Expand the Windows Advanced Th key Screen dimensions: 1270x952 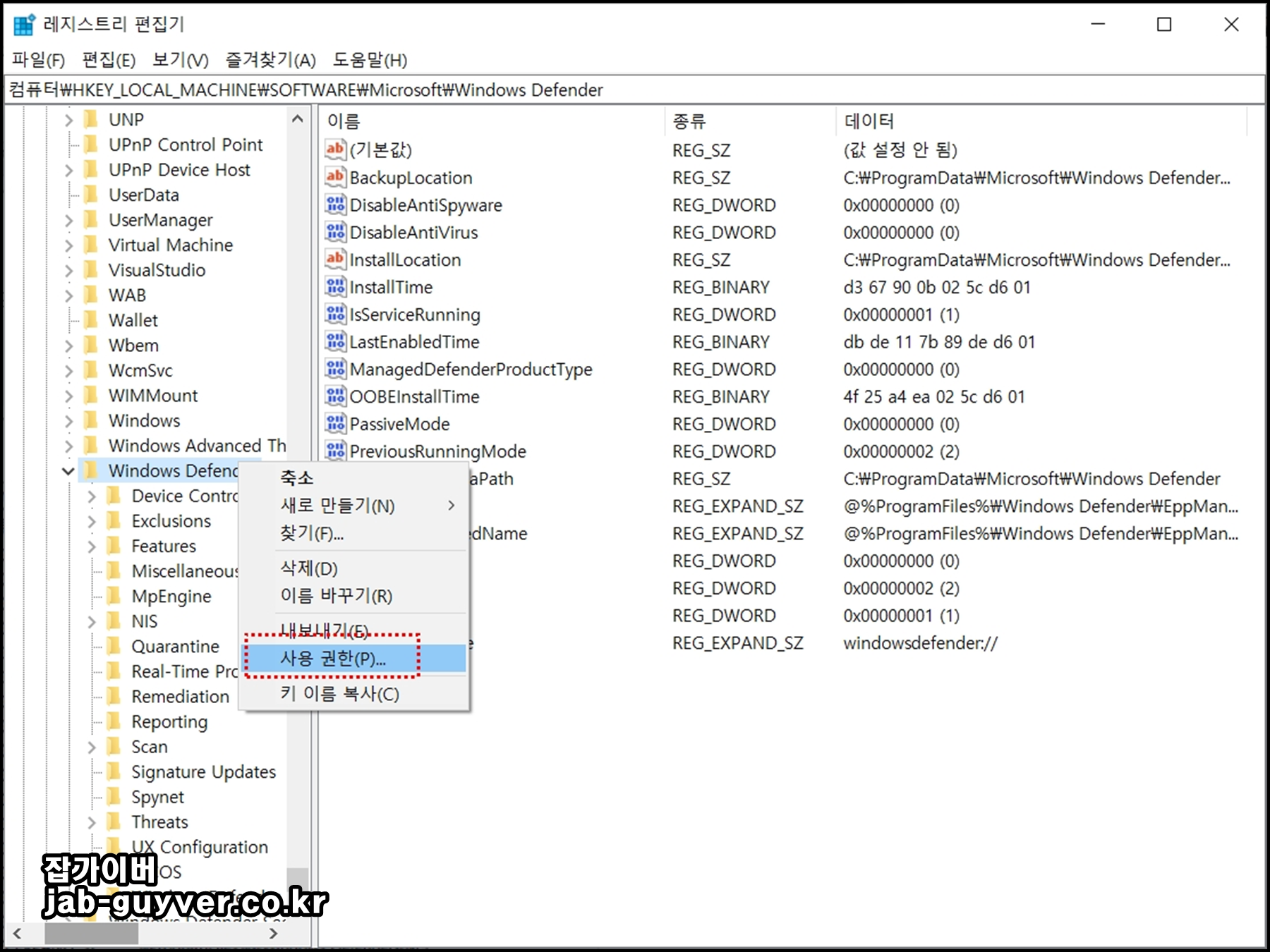(68, 446)
